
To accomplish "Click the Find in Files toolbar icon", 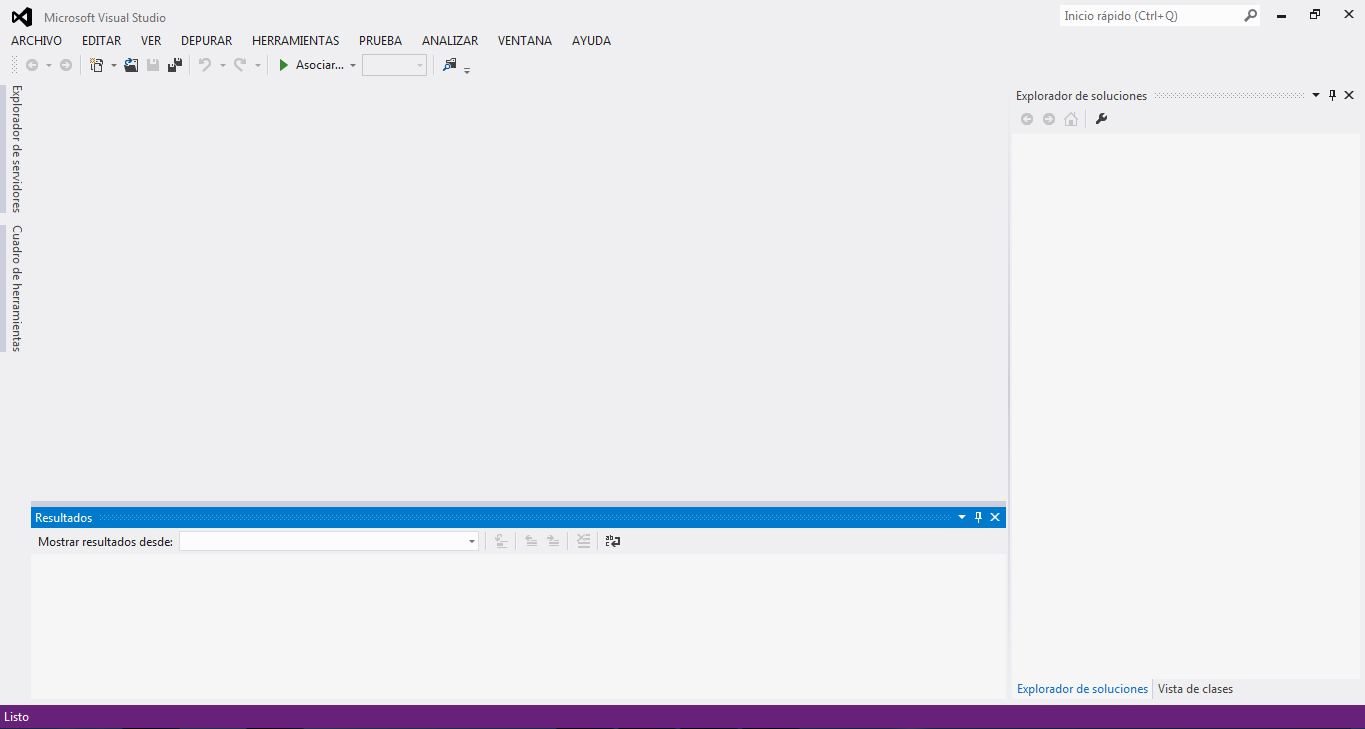I will coord(450,65).
